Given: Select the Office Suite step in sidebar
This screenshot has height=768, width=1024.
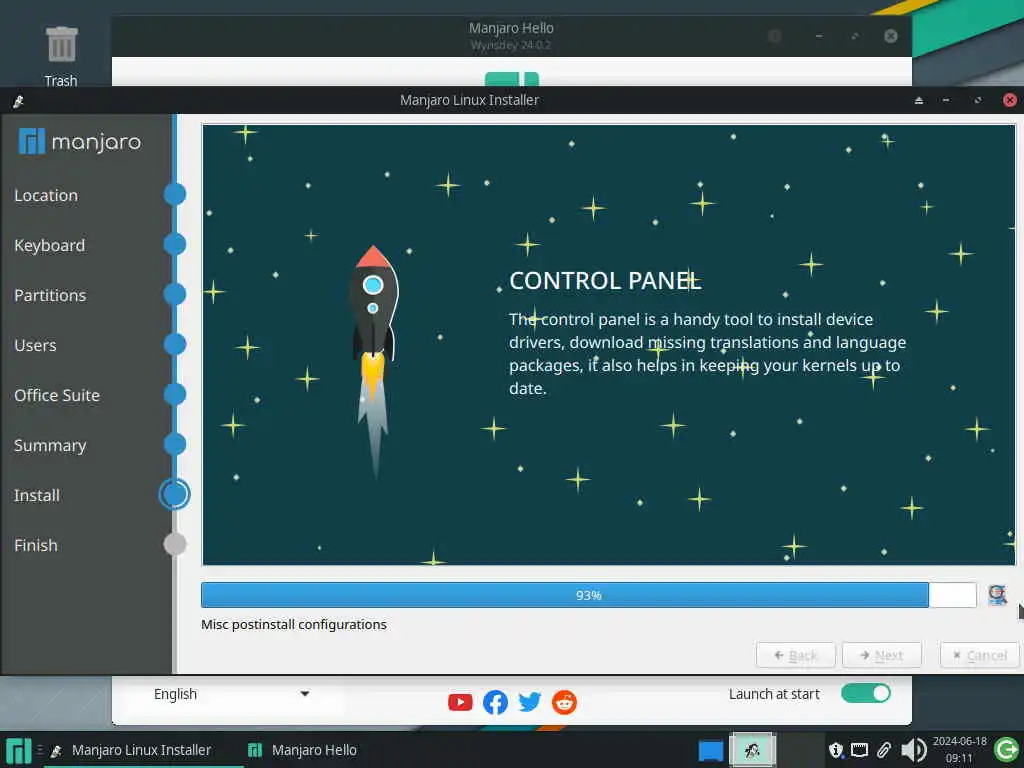Looking at the screenshot, I should (x=57, y=395).
